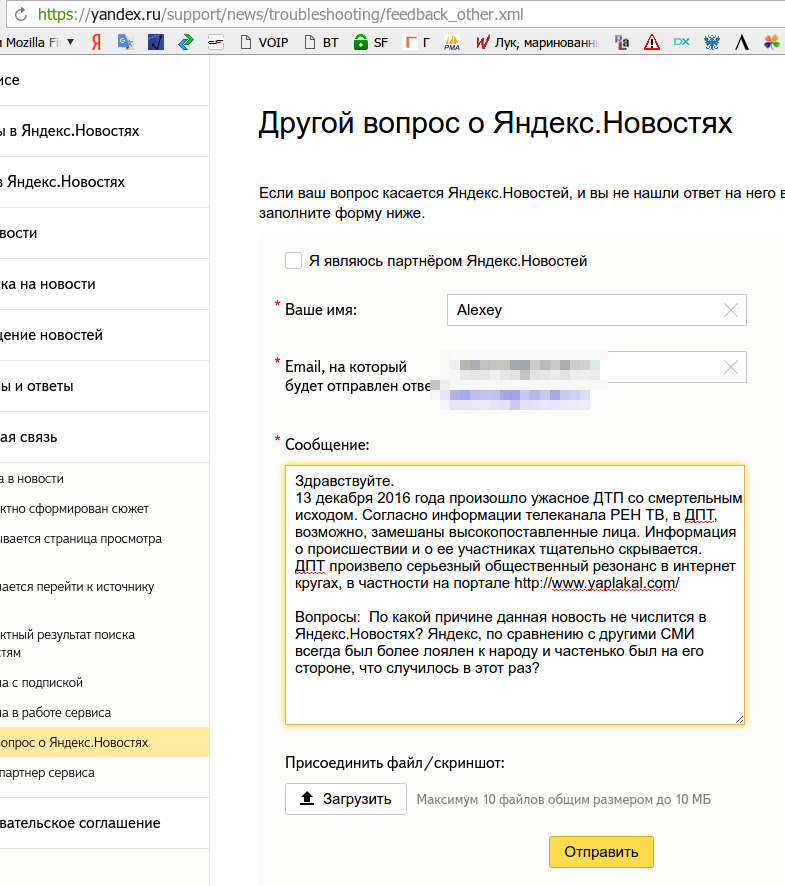This screenshot has height=886, width=785.
Task: Reload the page with the refresh icon
Action: [21, 14]
